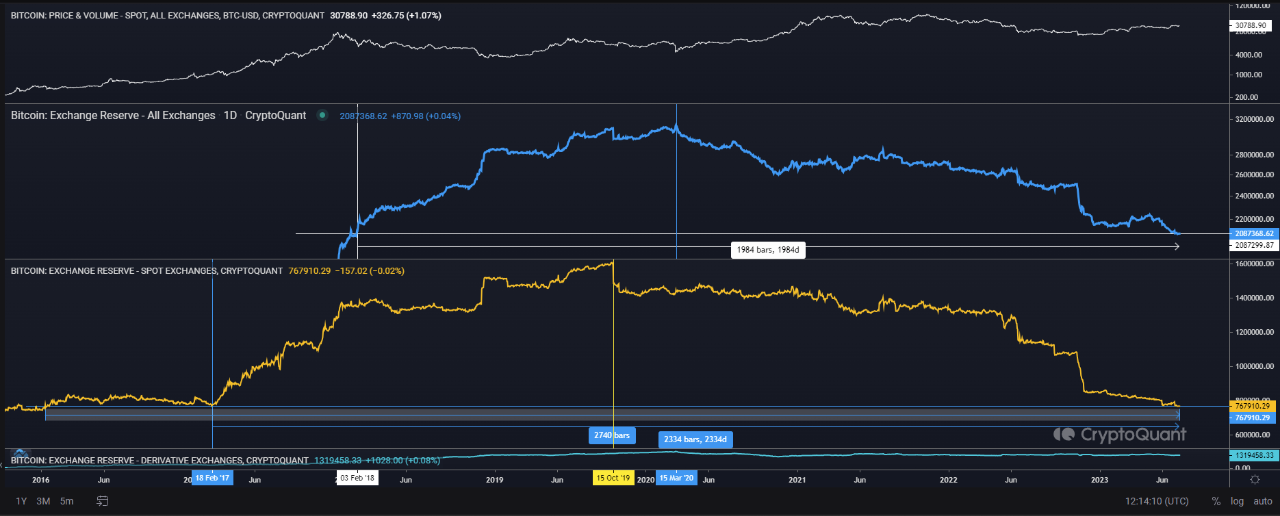
Task: Click the 1600000.00 level on spot axis
Action: point(1254,264)
